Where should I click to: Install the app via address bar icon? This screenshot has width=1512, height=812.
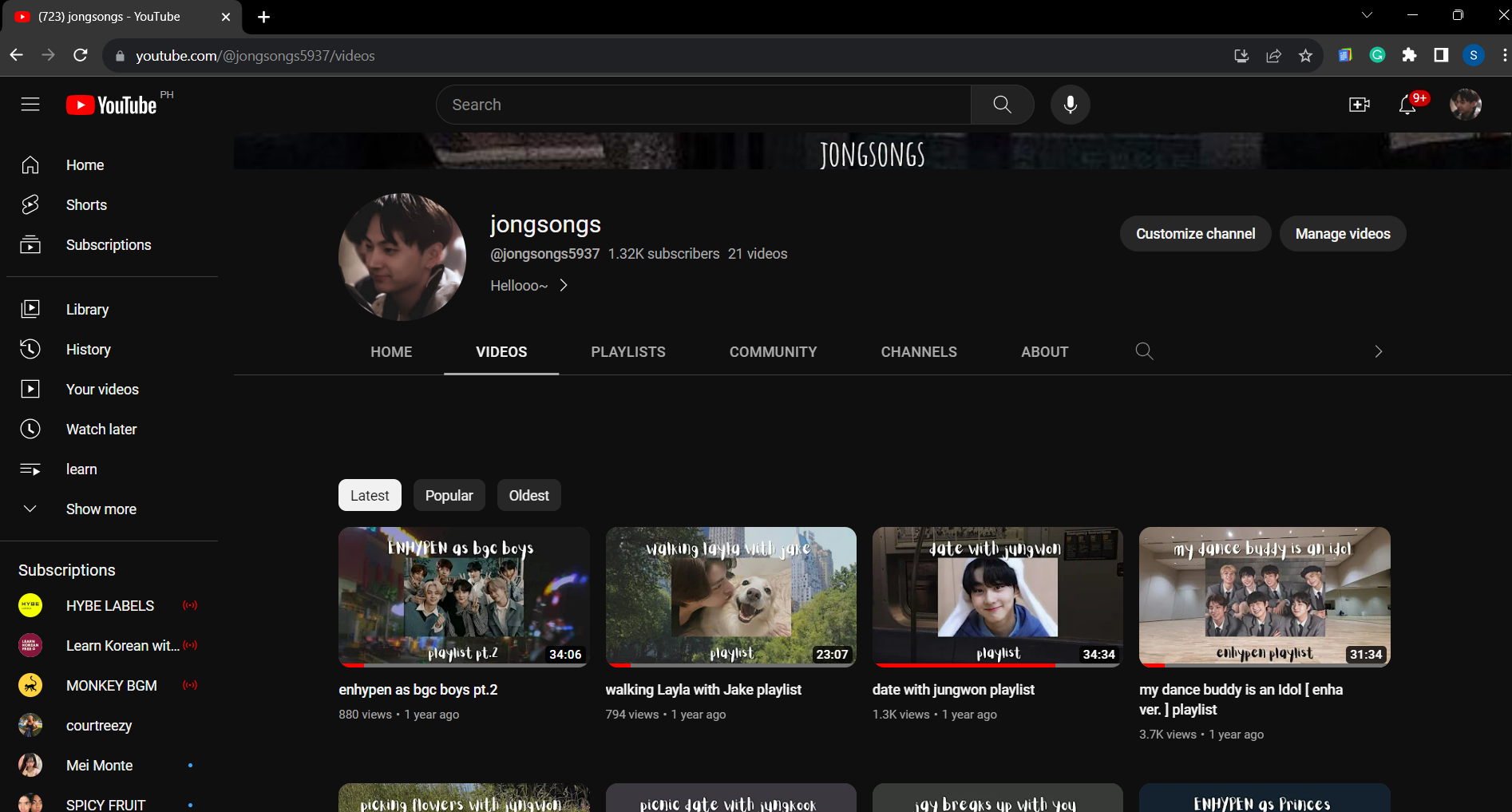tap(1241, 56)
